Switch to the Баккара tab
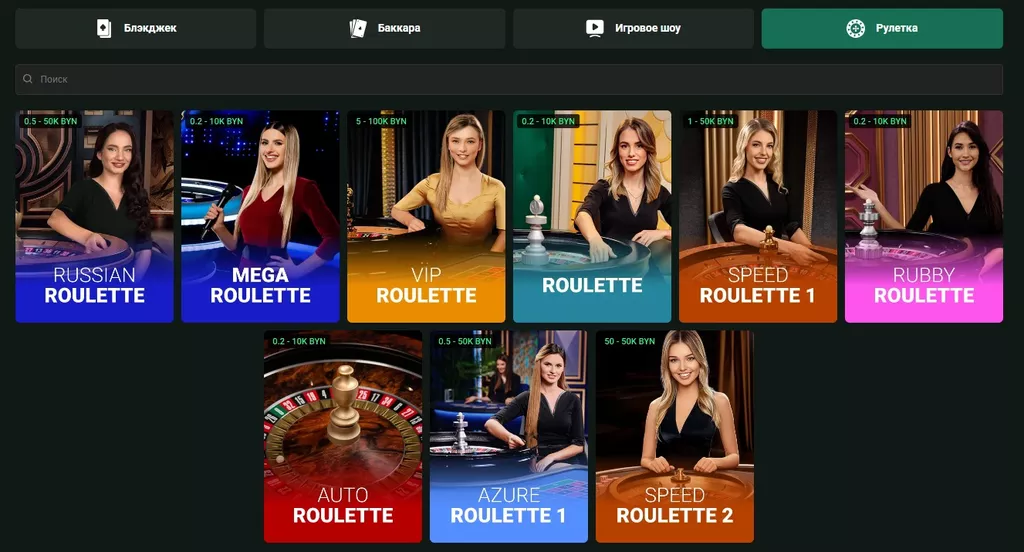This screenshot has height=552, width=1024. click(385, 28)
